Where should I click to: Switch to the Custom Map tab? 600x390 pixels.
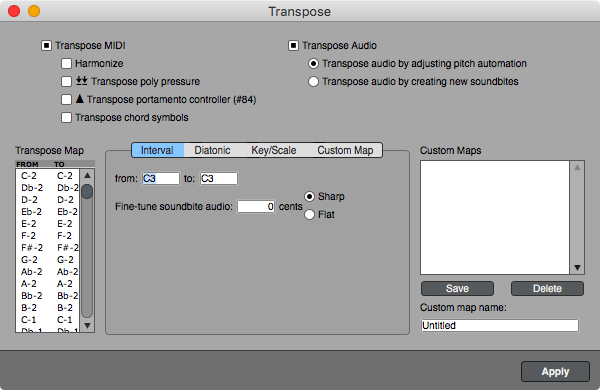(x=345, y=150)
